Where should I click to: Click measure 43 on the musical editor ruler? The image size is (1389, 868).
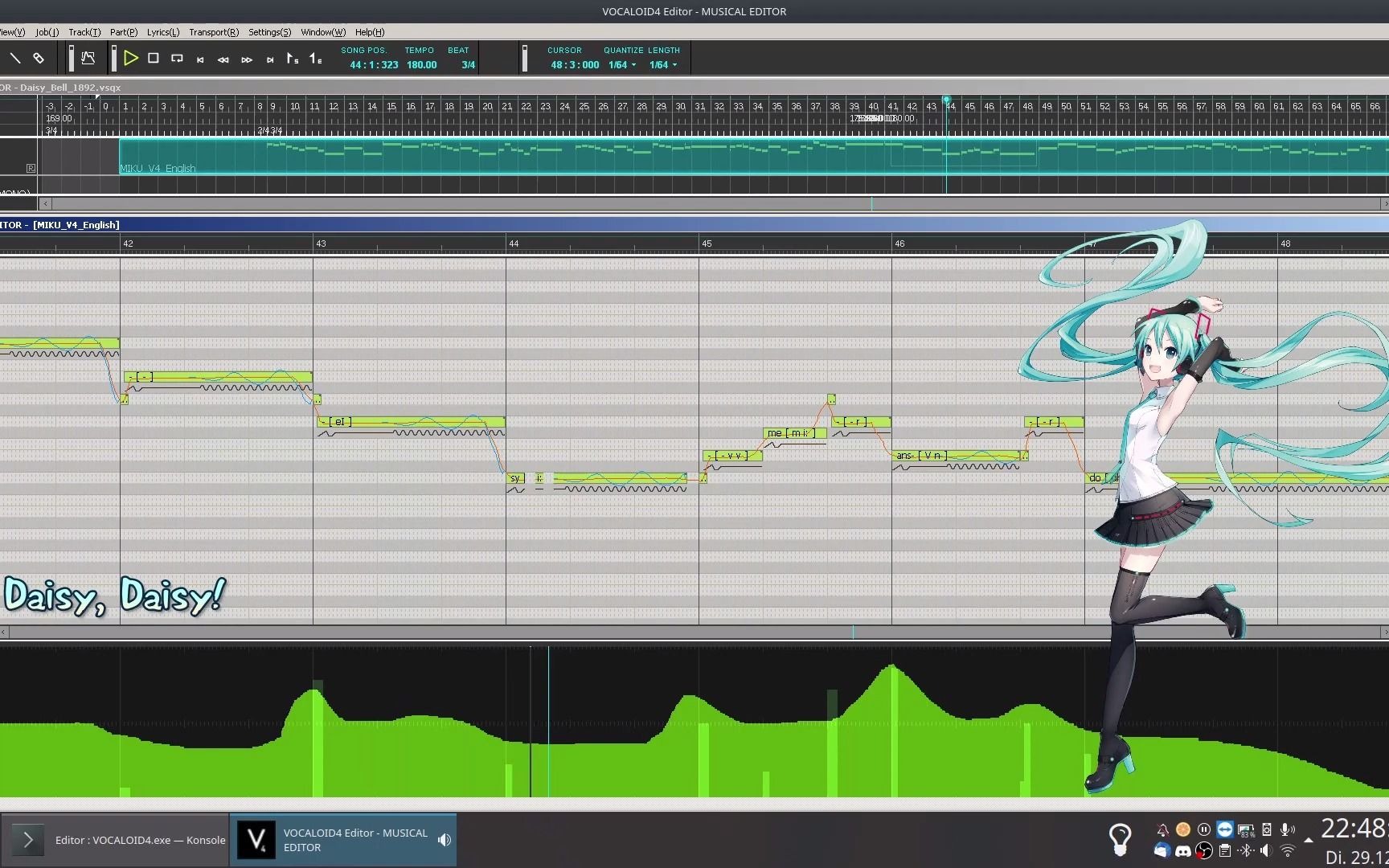click(321, 244)
